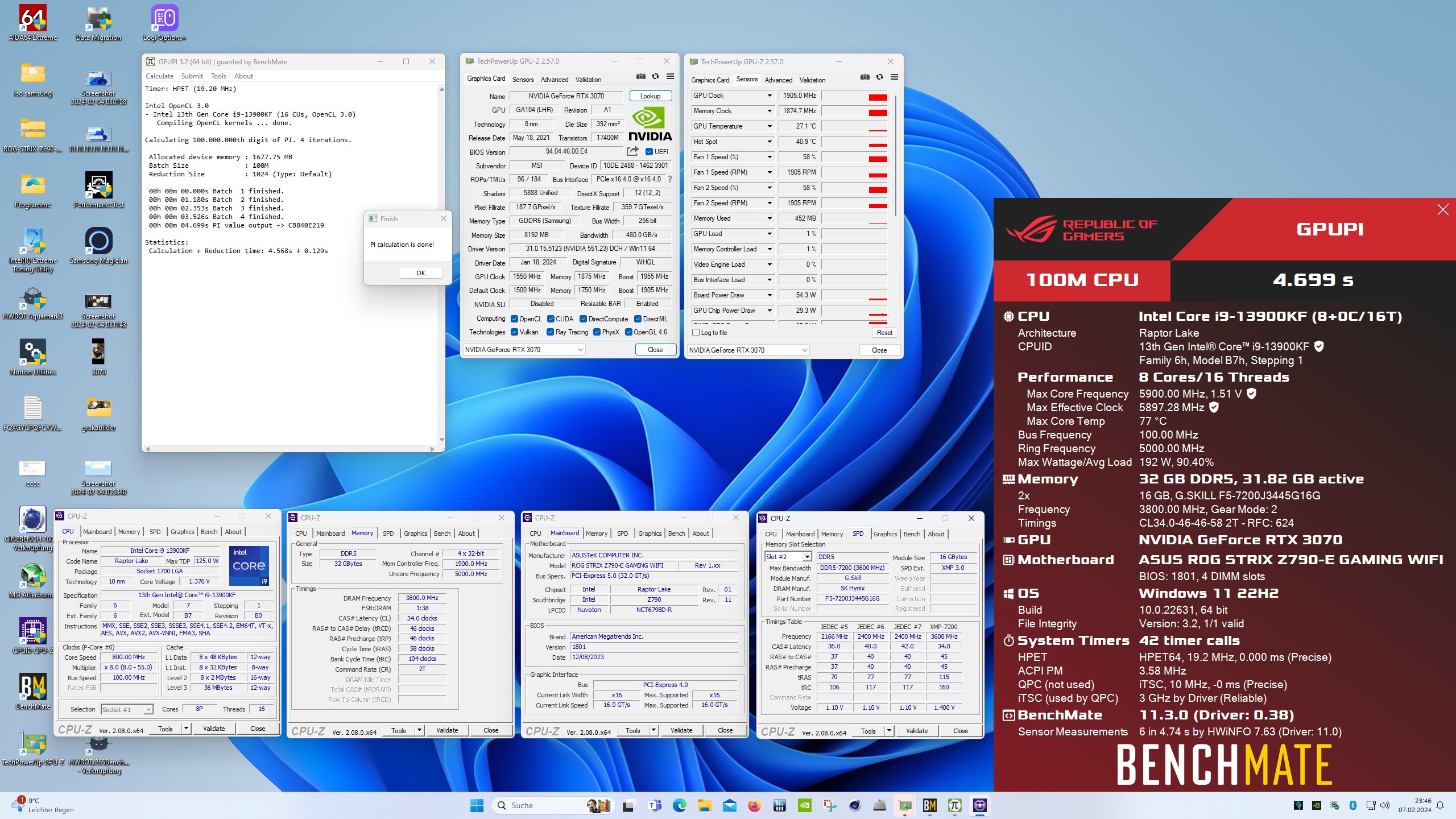Open hamburger menu in GPU-Z Graphics Card window
Image resolution: width=1456 pixels, height=819 pixels.
pyautogui.click(x=670, y=77)
